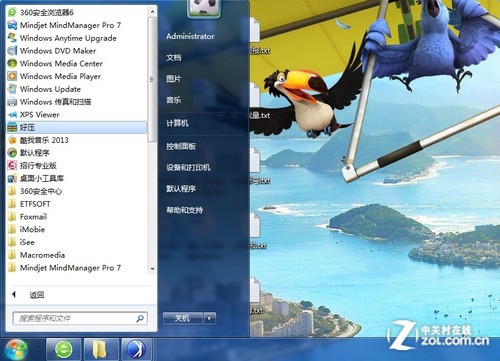500x361 pixels.
Task: Click the Windows Start orb
Action: click(x=16, y=350)
